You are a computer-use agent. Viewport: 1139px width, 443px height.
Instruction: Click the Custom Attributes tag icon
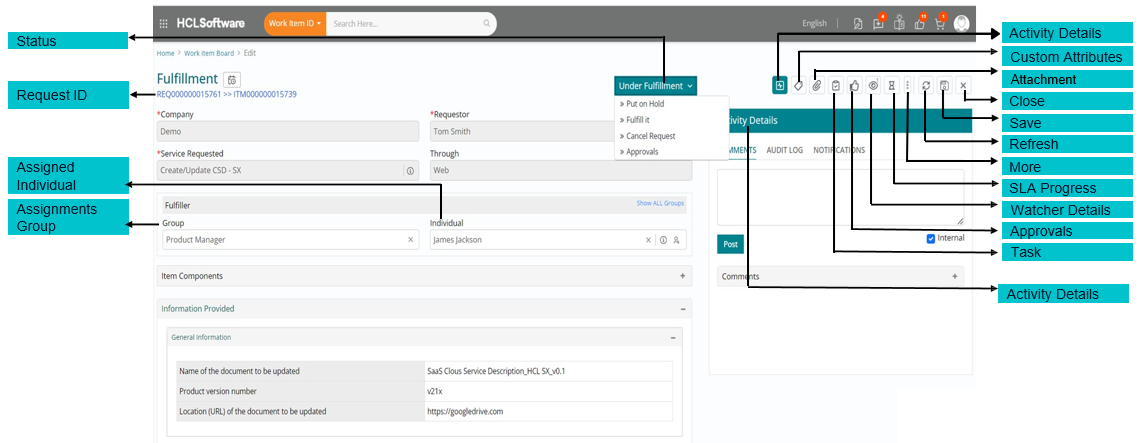point(798,86)
